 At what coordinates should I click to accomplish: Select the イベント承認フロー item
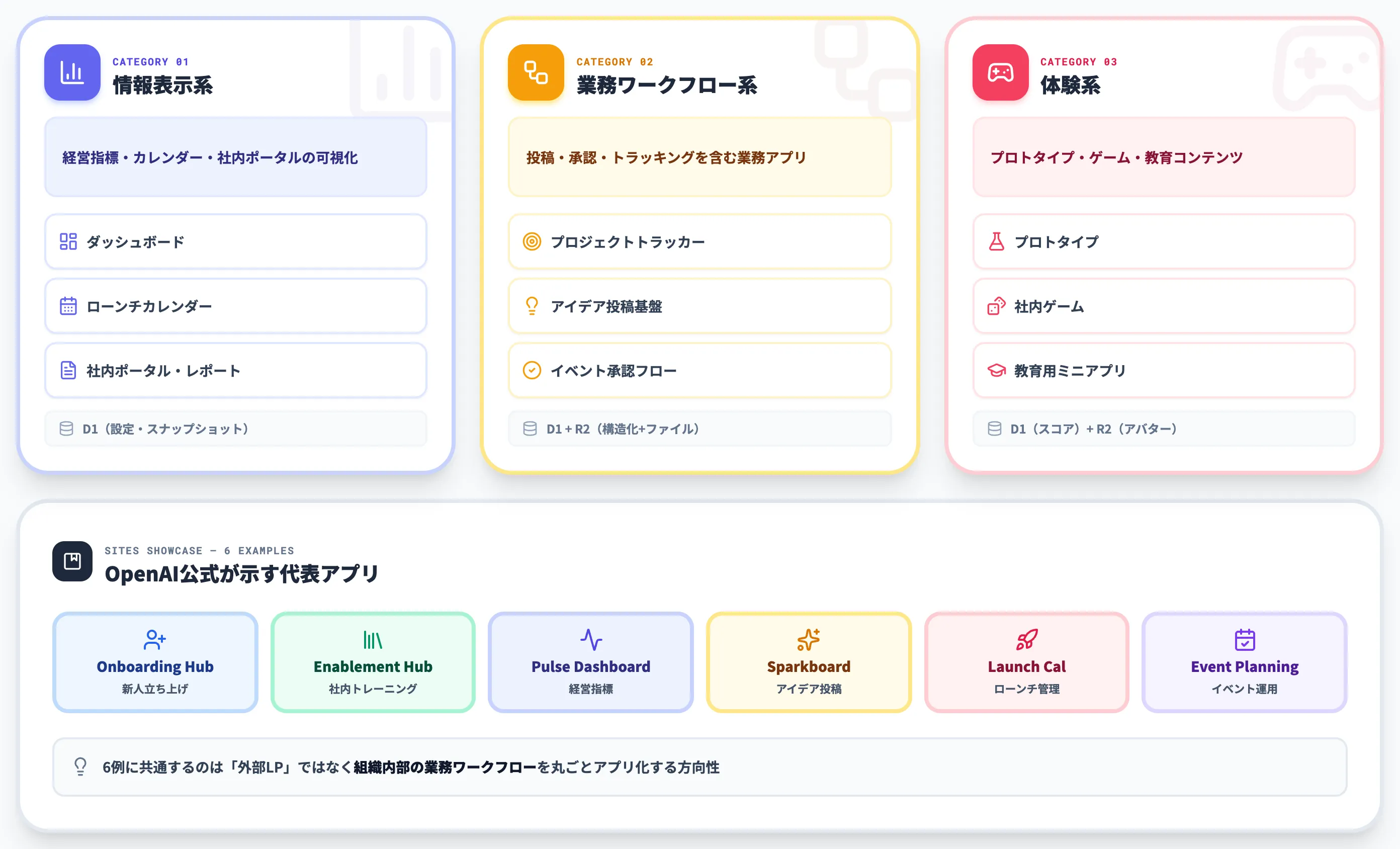click(699, 371)
